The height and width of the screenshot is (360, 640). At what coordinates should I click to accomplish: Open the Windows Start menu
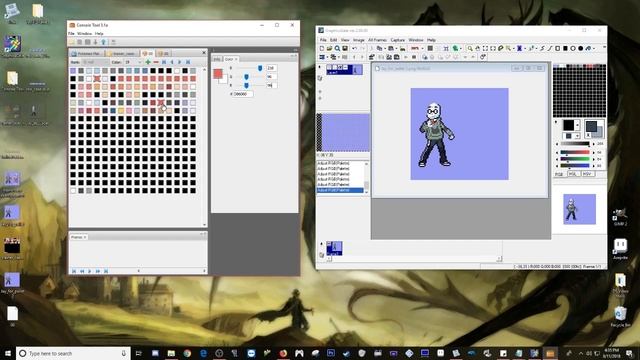(x=8, y=353)
